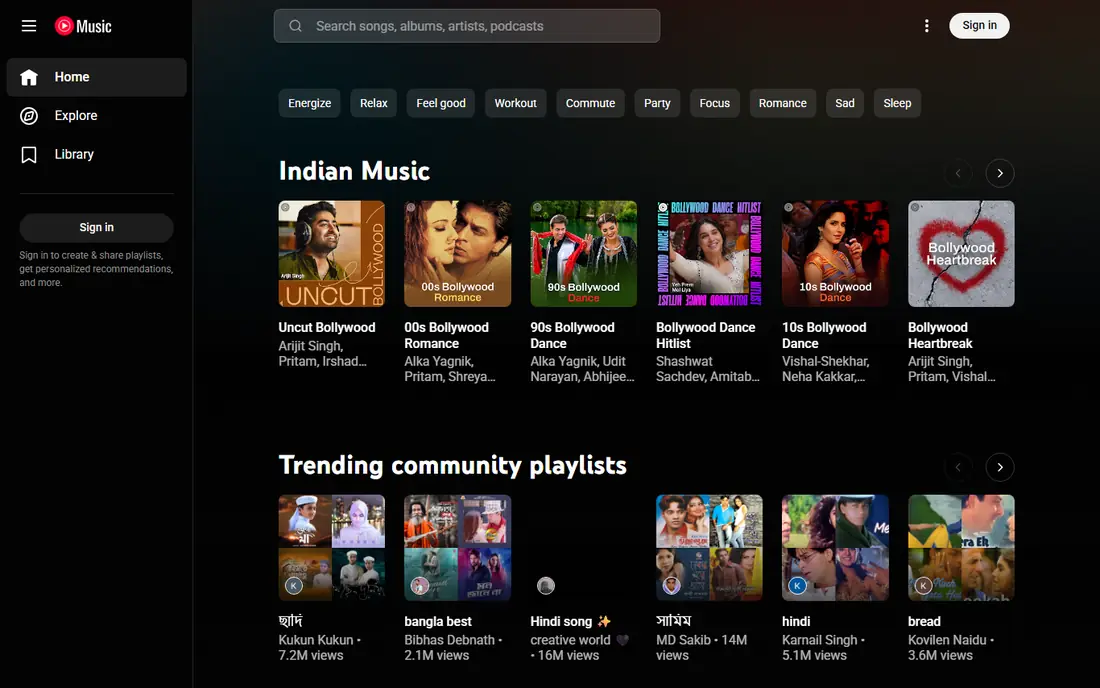Image resolution: width=1100 pixels, height=688 pixels.
Task: Select the Workout mood chip
Action: pos(516,103)
